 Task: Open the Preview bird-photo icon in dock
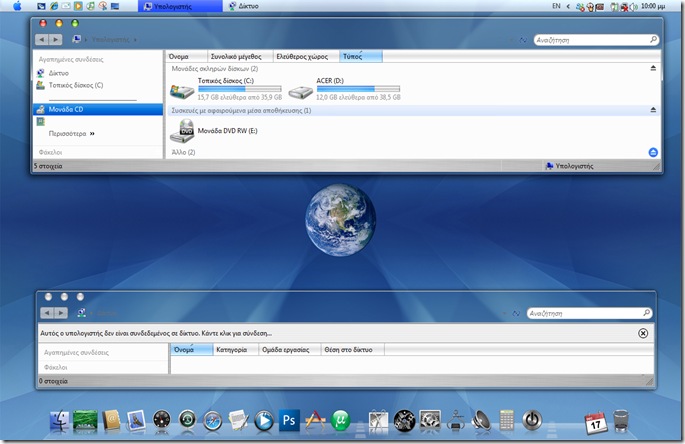[136, 421]
